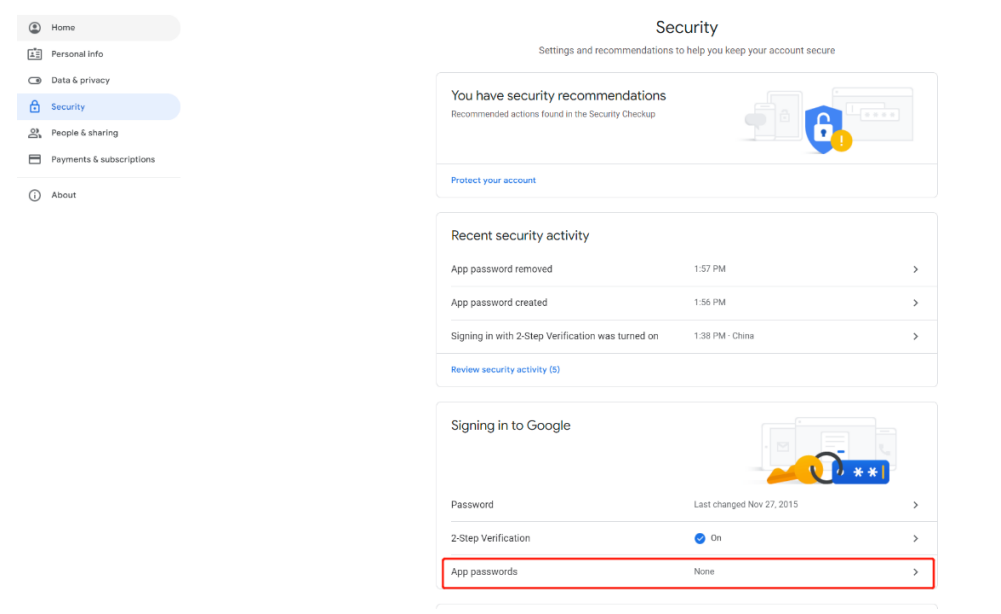Viewport: 1001px width, 614px height.
Task: Click the blue checkmark next to On
Action: click(700, 539)
